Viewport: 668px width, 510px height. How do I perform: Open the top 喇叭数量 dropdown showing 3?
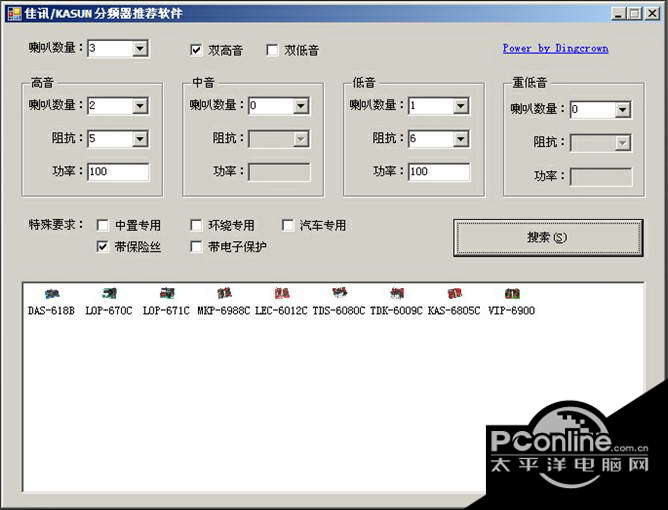tap(140, 48)
